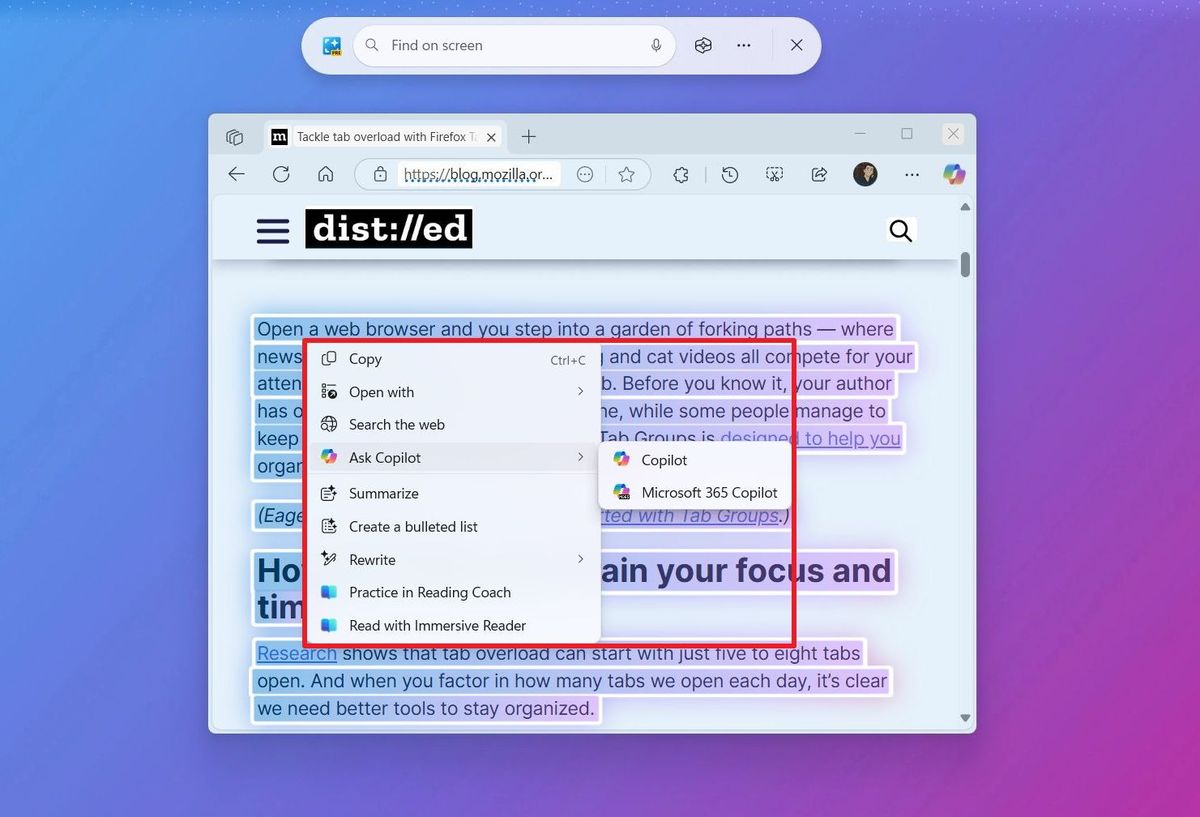This screenshot has width=1200, height=817.
Task: Add this page to favorites
Action: (627, 173)
